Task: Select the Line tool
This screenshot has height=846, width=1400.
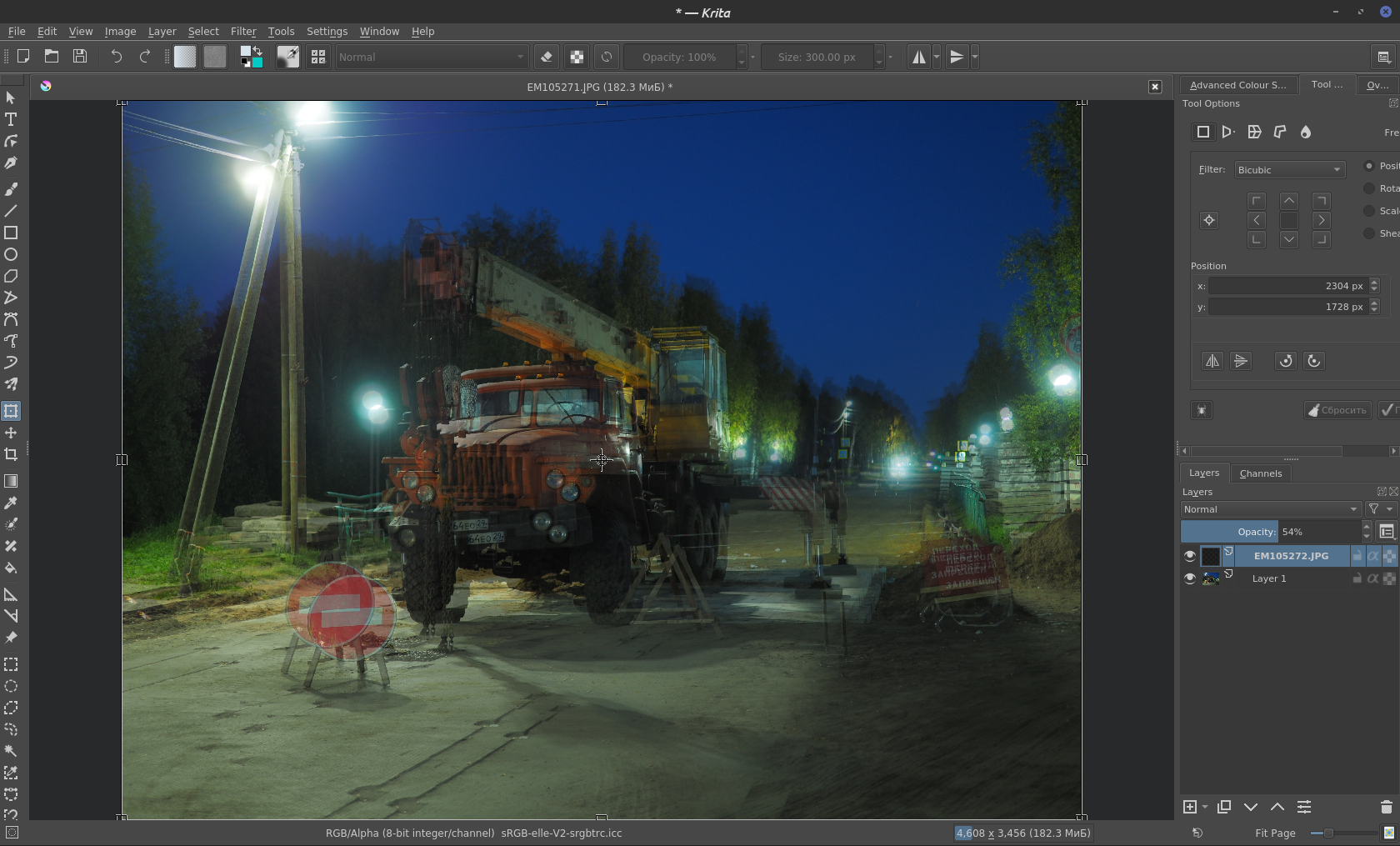Action: point(11,211)
